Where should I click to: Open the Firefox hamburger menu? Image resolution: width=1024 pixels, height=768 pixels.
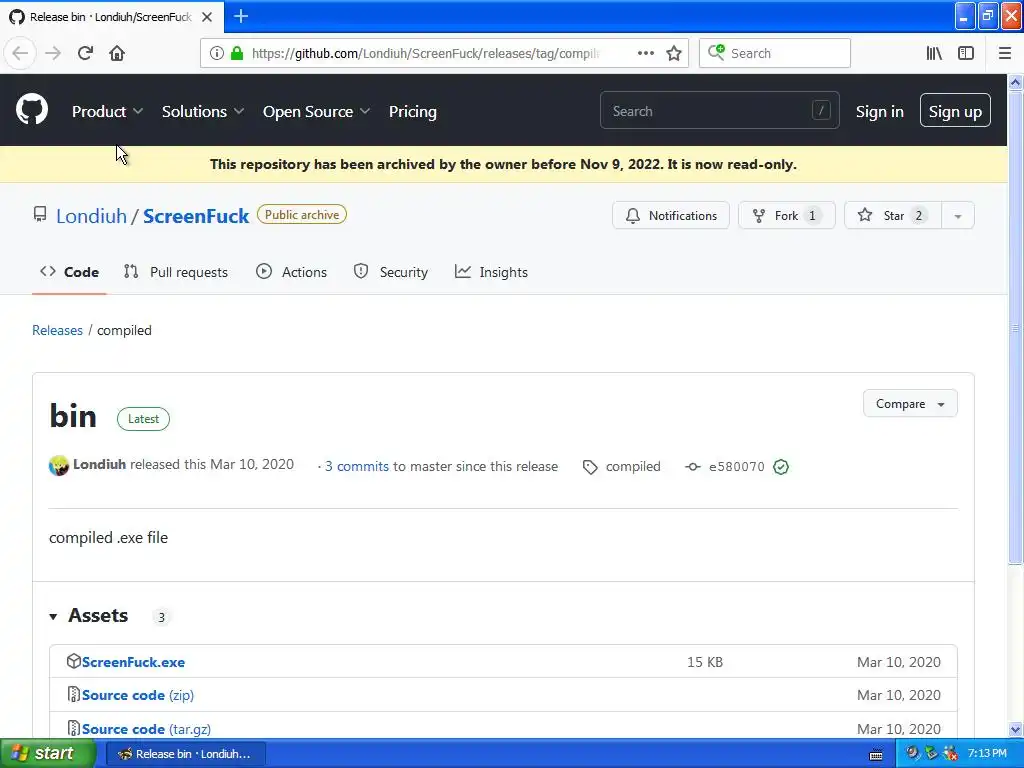tap(1005, 54)
